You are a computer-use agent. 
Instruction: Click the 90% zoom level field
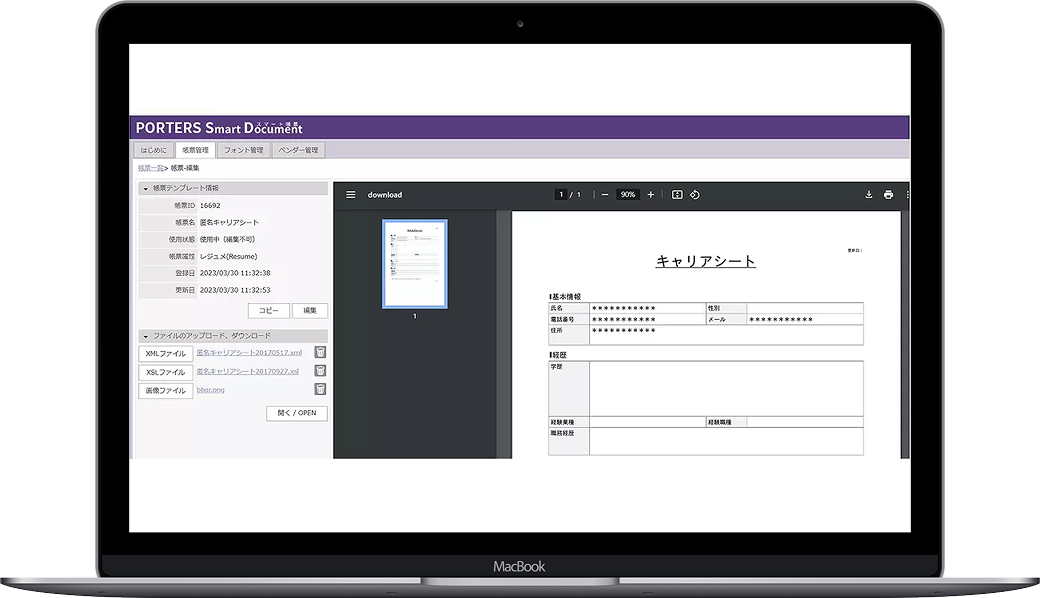click(627, 195)
